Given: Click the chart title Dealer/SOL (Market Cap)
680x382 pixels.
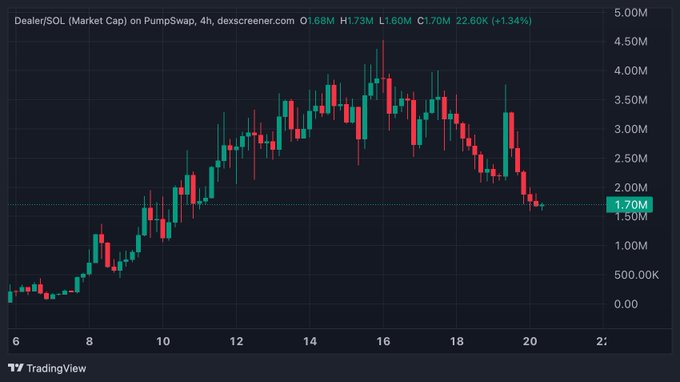Looking at the screenshot, I should pyautogui.click(x=71, y=21).
